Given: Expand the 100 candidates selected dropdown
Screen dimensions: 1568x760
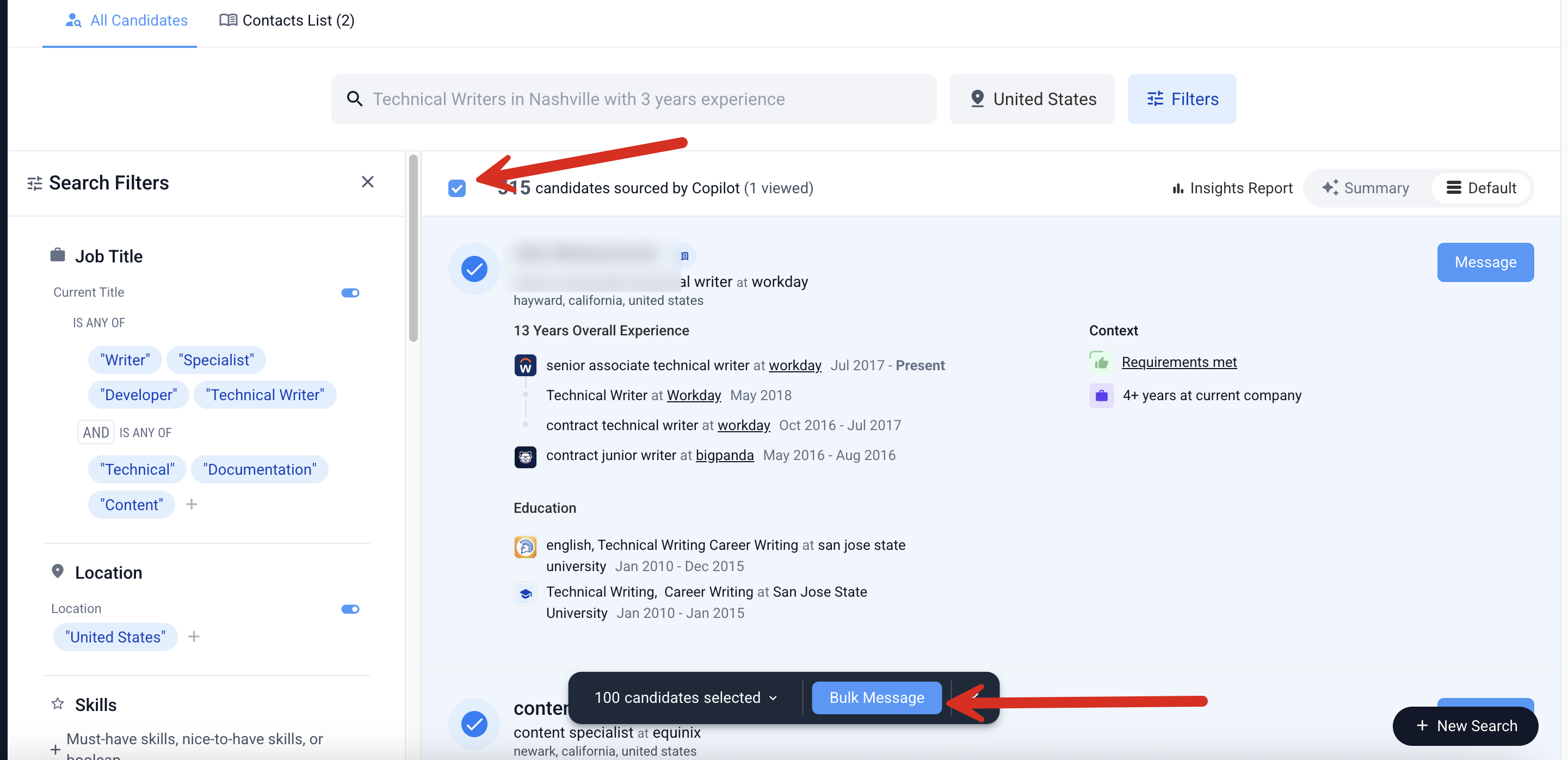Looking at the screenshot, I should click(x=686, y=697).
